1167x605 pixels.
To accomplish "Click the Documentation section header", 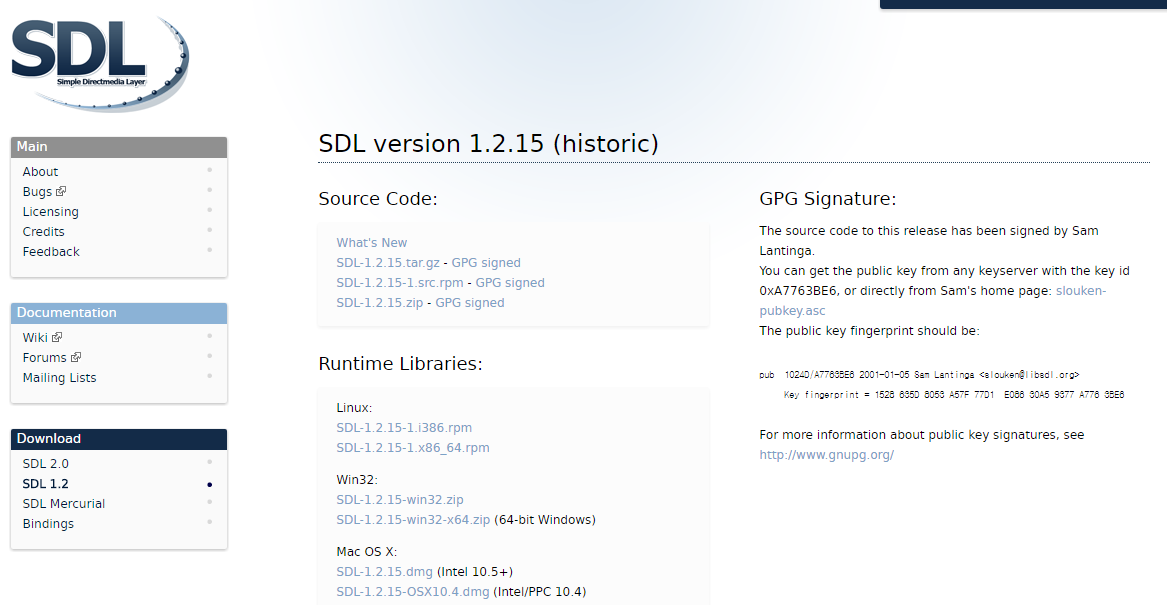I will pyautogui.click(x=119, y=313).
